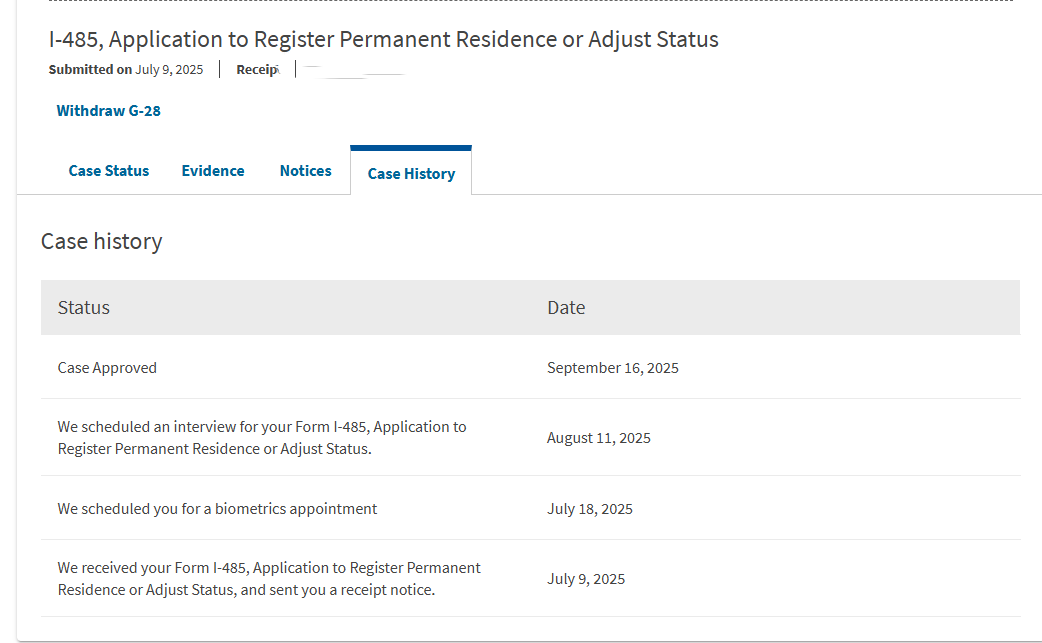The height and width of the screenshot is (643, 1042).
Task: Select the Case Approved status entry
Action: (x=107, y=368)
